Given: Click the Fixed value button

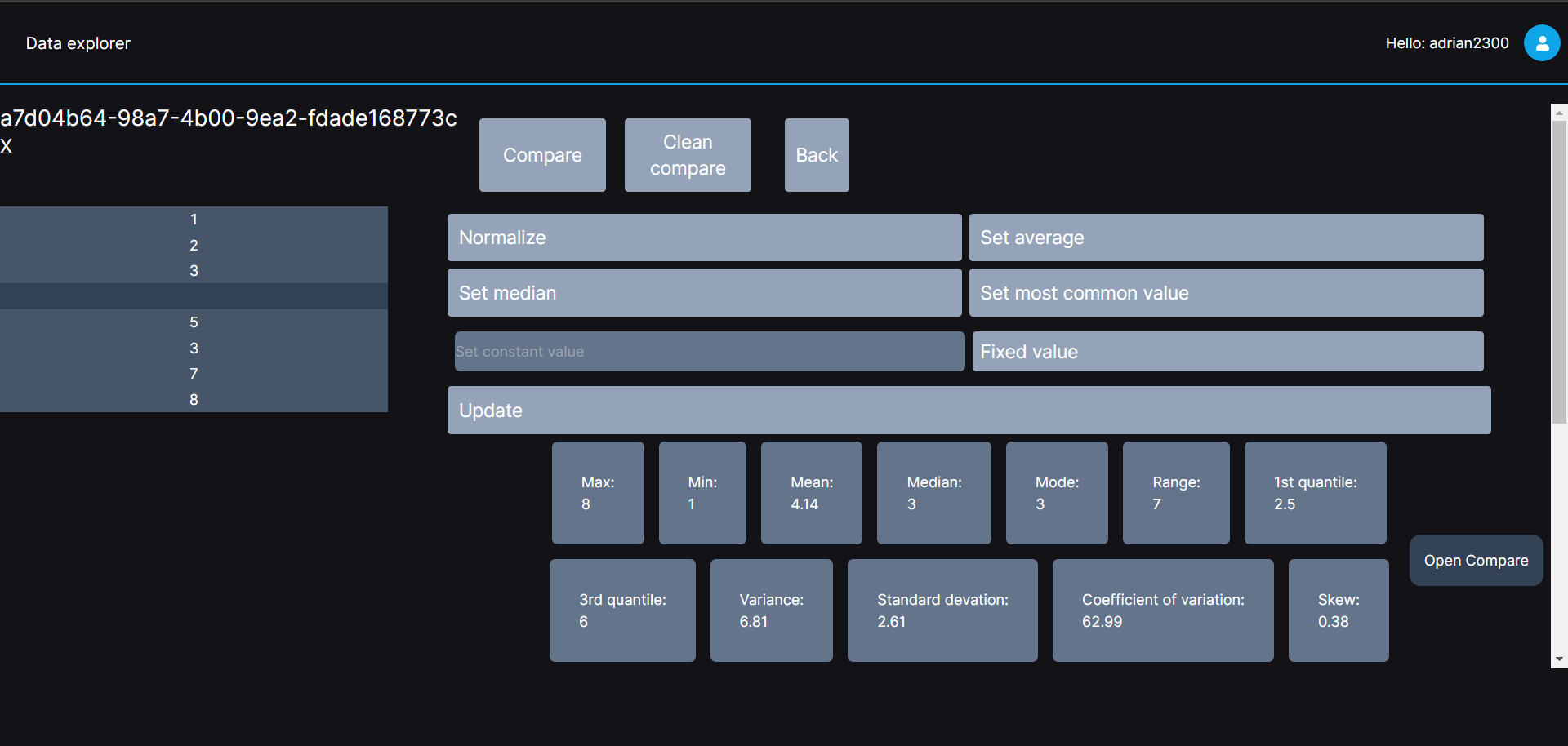Looking at the screenshot, I should pos(1227,352).
